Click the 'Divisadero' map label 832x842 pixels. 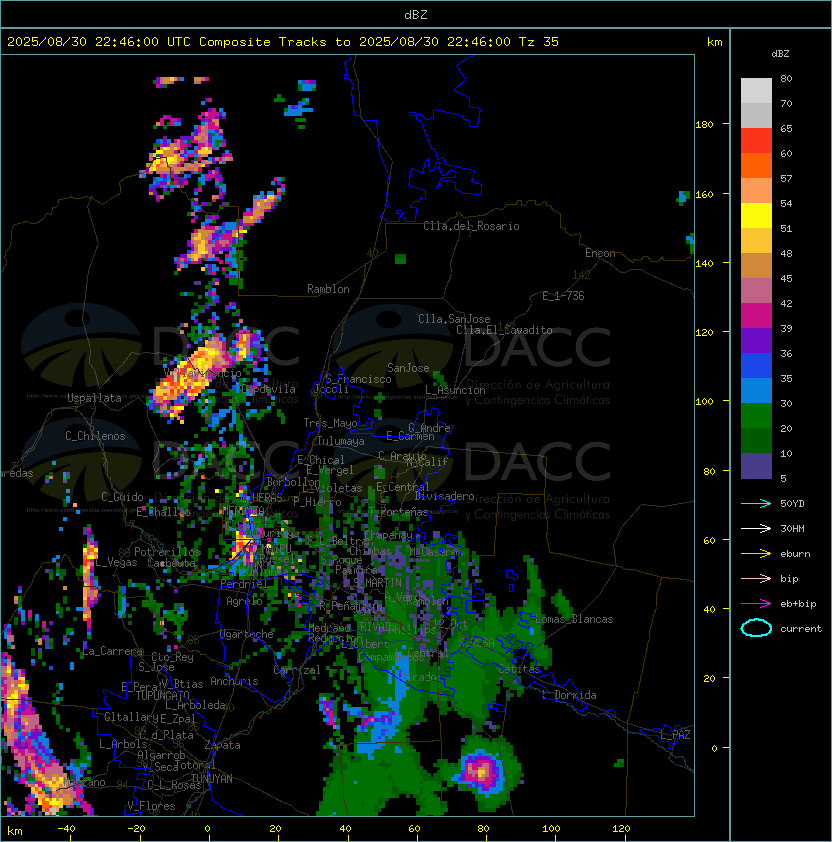click(x=445, y=496)
